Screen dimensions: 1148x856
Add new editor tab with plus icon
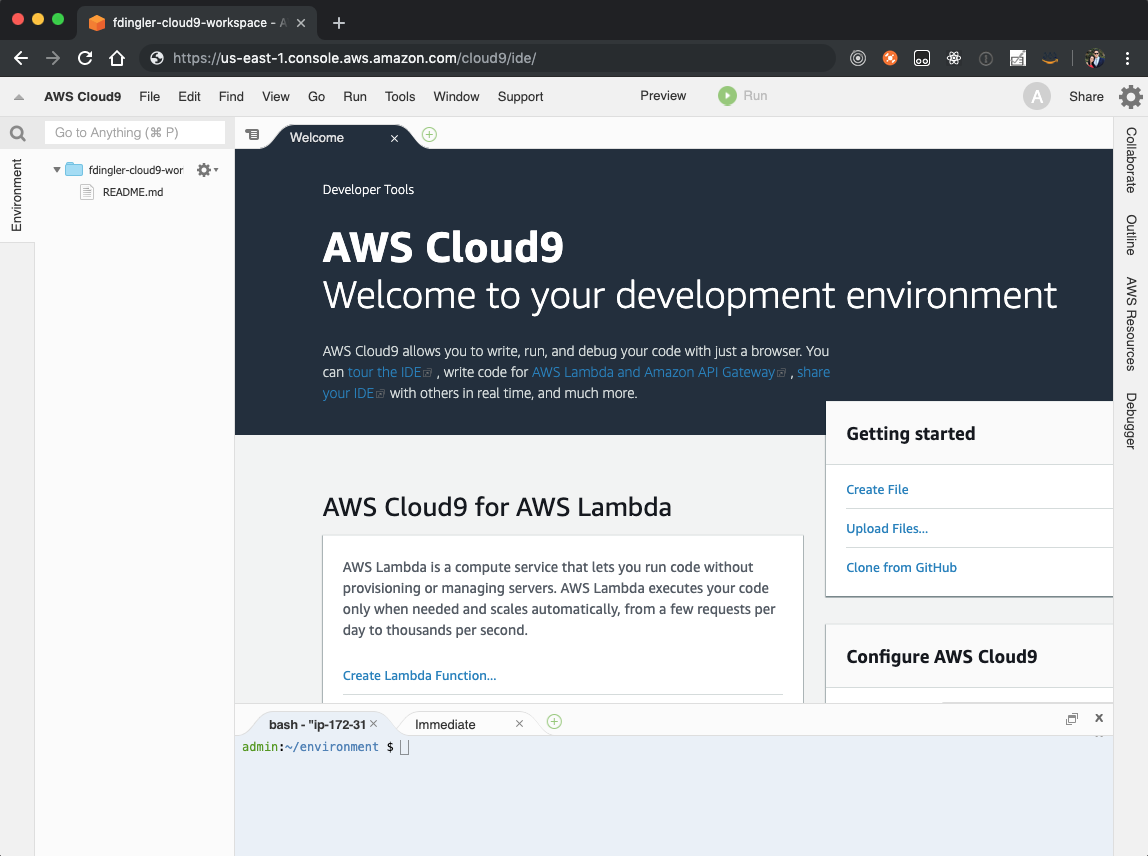click(x=430, y=135)
